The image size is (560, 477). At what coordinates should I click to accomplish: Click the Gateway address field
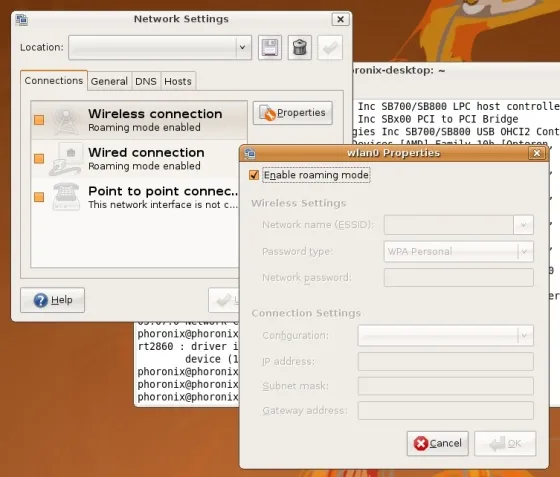(x=445, y=411)
